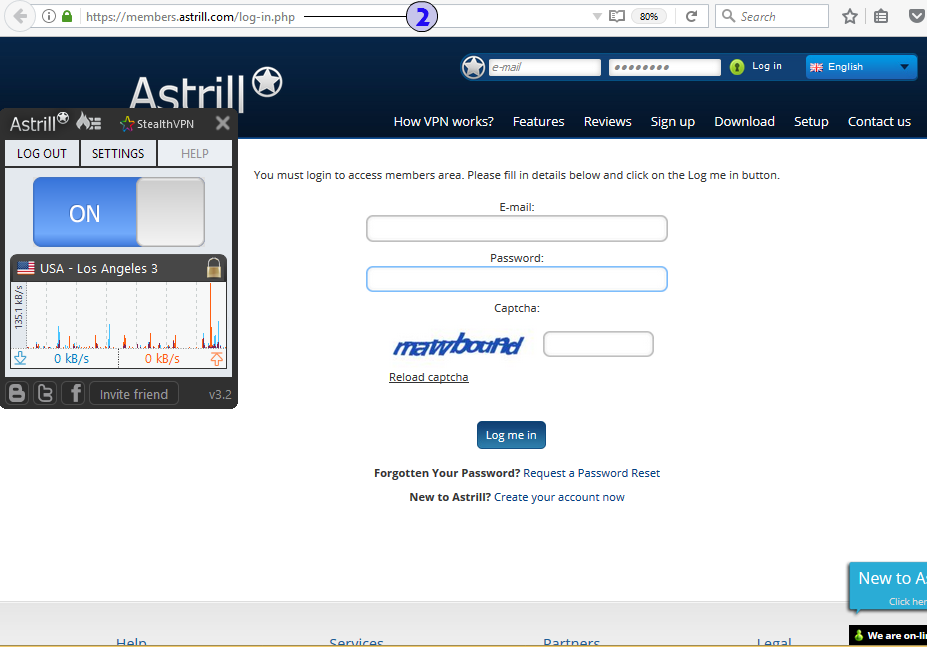Image resolution: width=927 pixels, height=647 pixels.
Task: Toggle reader view icon
Action: click(617, 17)
